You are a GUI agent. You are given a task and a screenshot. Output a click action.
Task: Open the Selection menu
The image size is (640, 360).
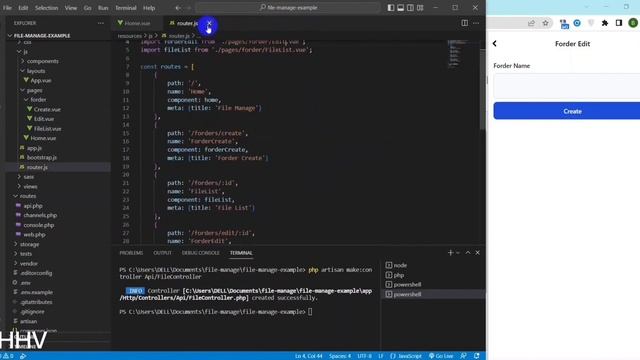pyautogui.click(x=47, y=8)
